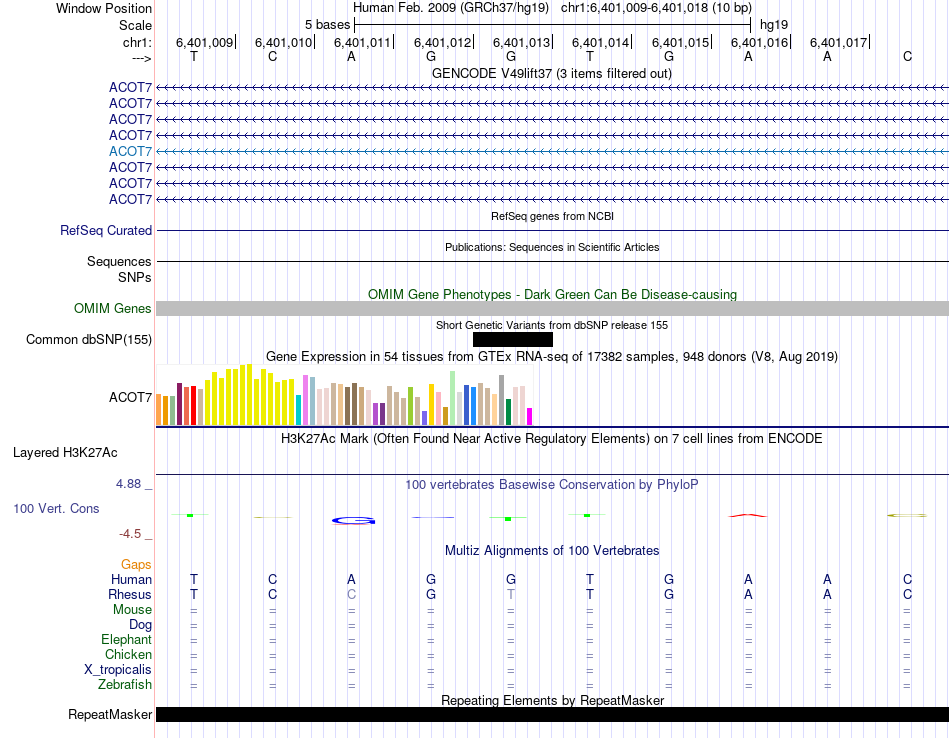Click the black dbSNP variant block
Screen dimensions: 950x738
coord(513,339)
